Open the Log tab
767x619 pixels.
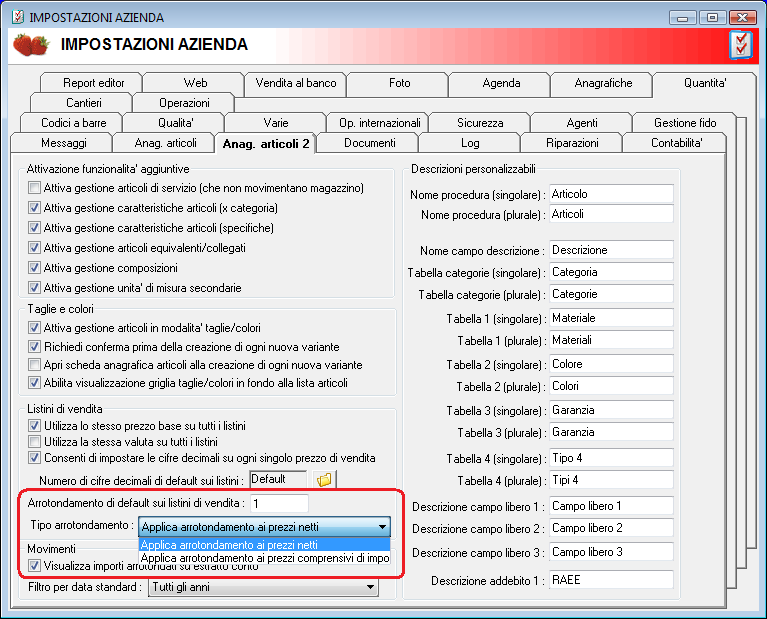coord(470,143)
